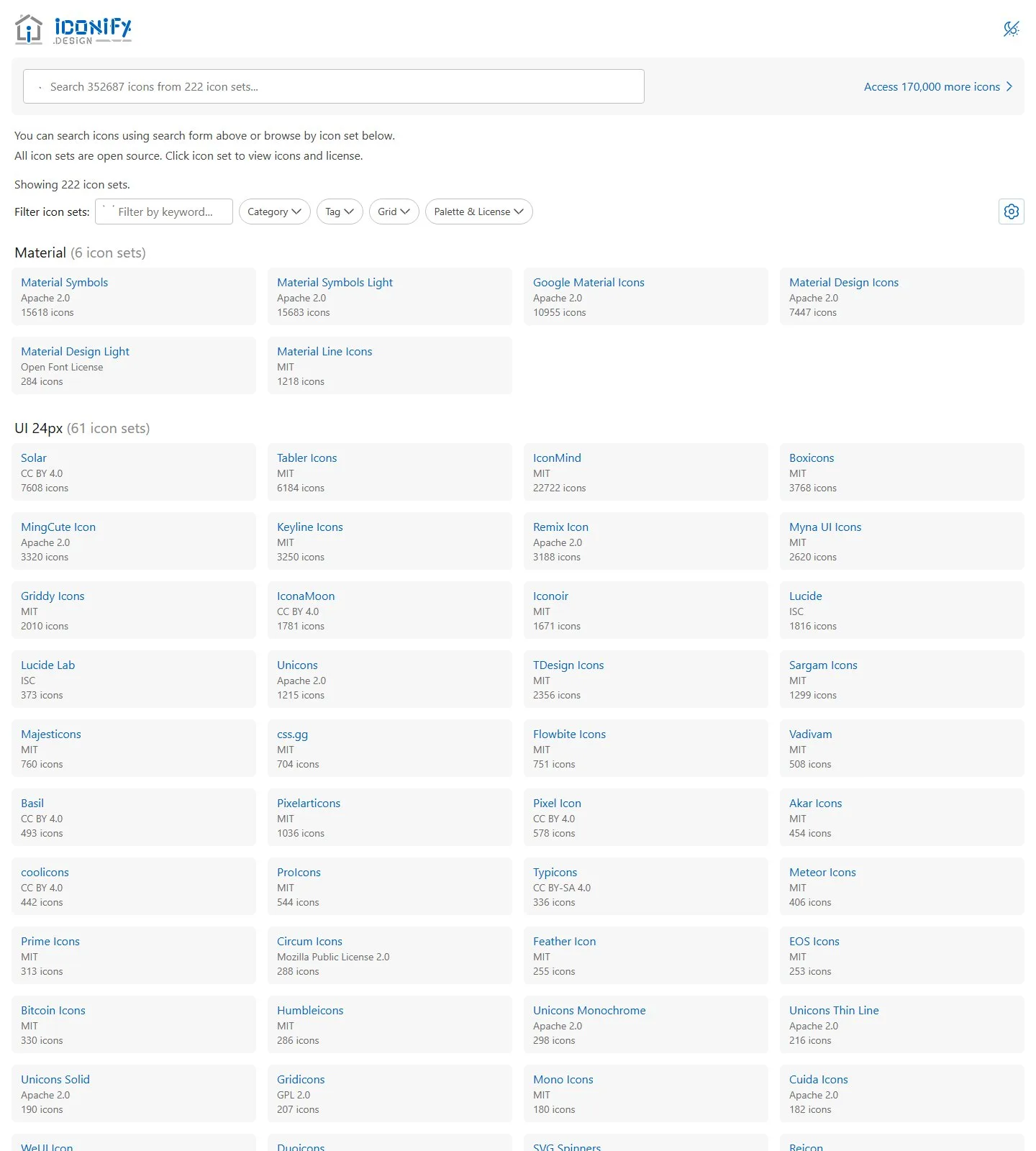This screenshot has width=1036, height=1151.
Task: Select the Pixelarticons set
Action: coord(390,817)
